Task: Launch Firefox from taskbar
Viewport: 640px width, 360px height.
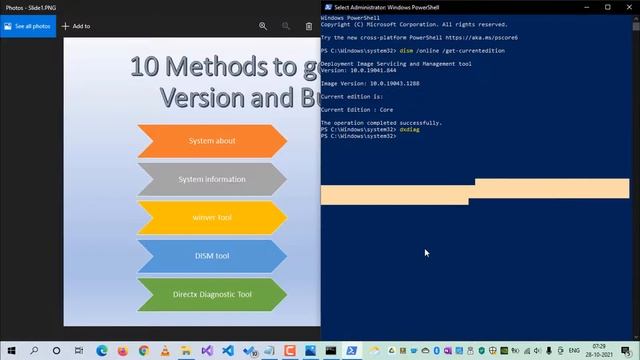Action: coord(122,351)
